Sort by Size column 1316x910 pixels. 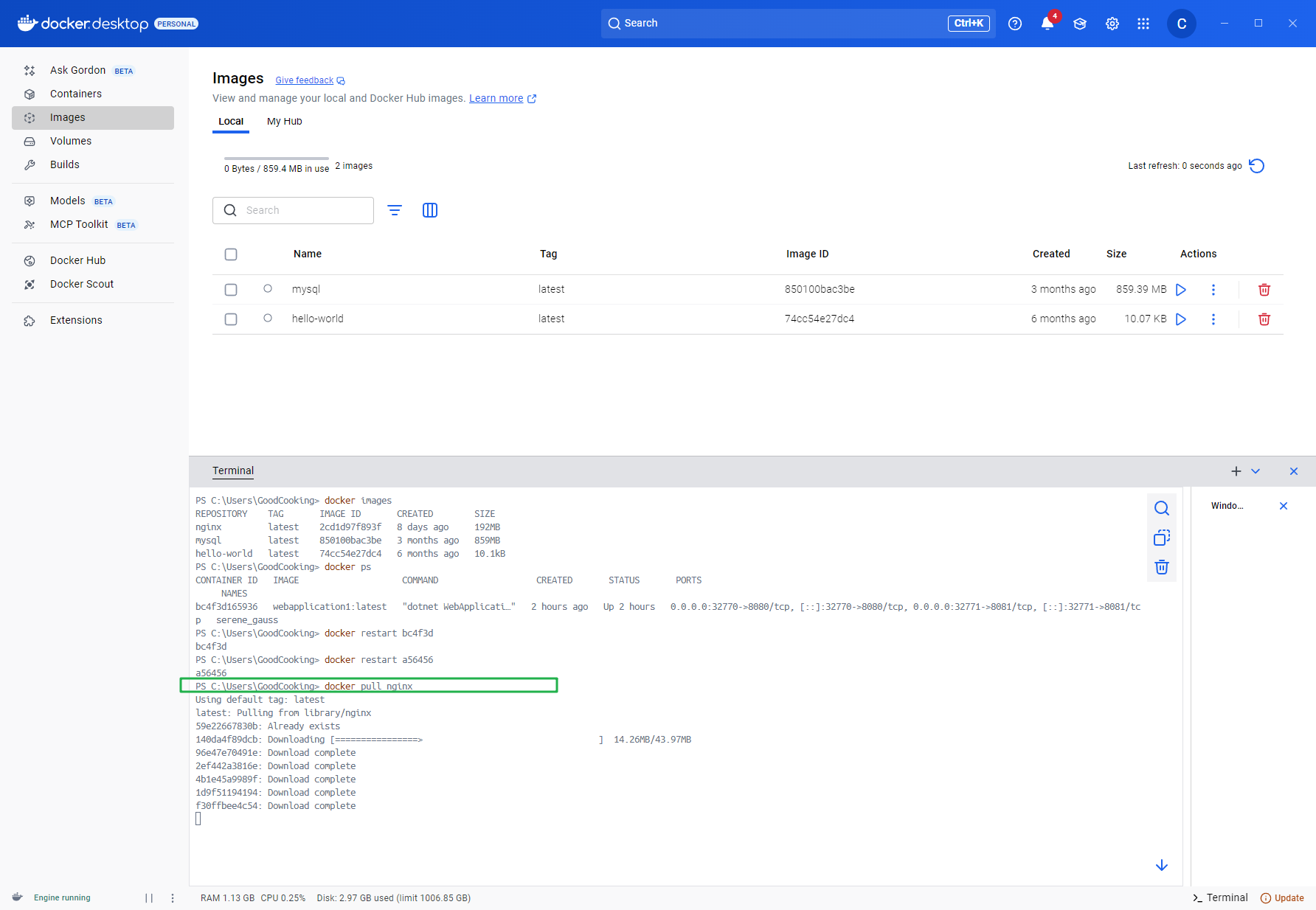pyautogui.click(x=1116, y=254)
